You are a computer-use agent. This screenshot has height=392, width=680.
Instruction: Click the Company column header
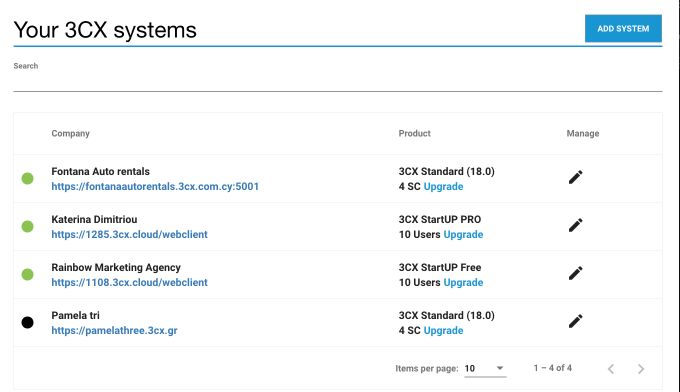tap(71, 134)
